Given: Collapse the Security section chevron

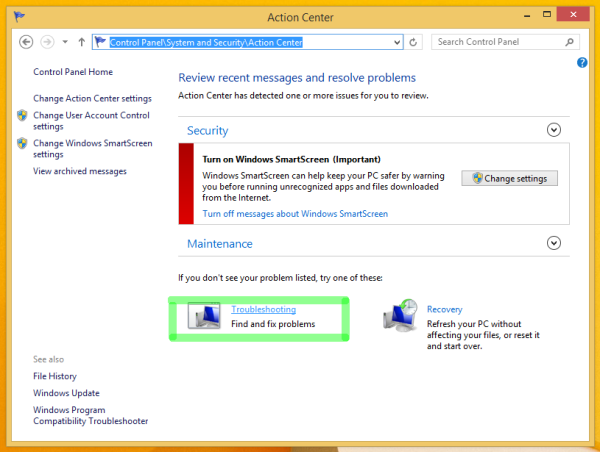Looking at the screenshot, I should click(x=554, y=130).
